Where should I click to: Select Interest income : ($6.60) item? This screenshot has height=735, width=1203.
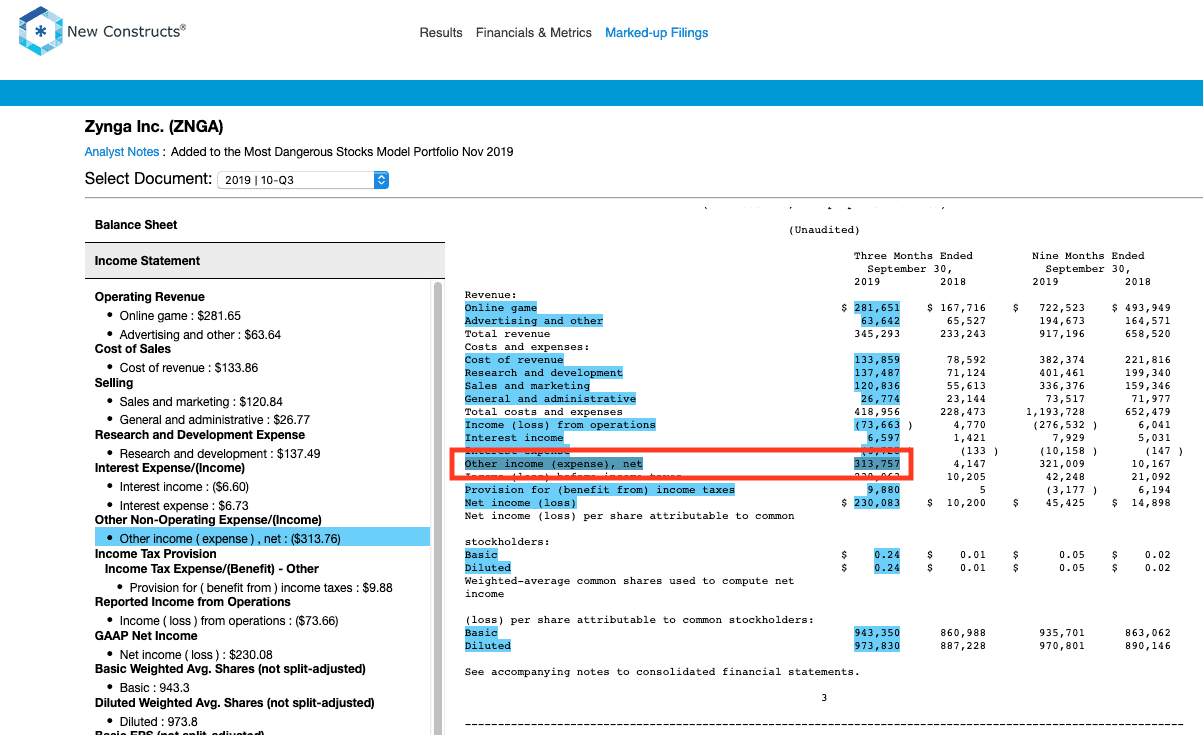pos(185,487)
